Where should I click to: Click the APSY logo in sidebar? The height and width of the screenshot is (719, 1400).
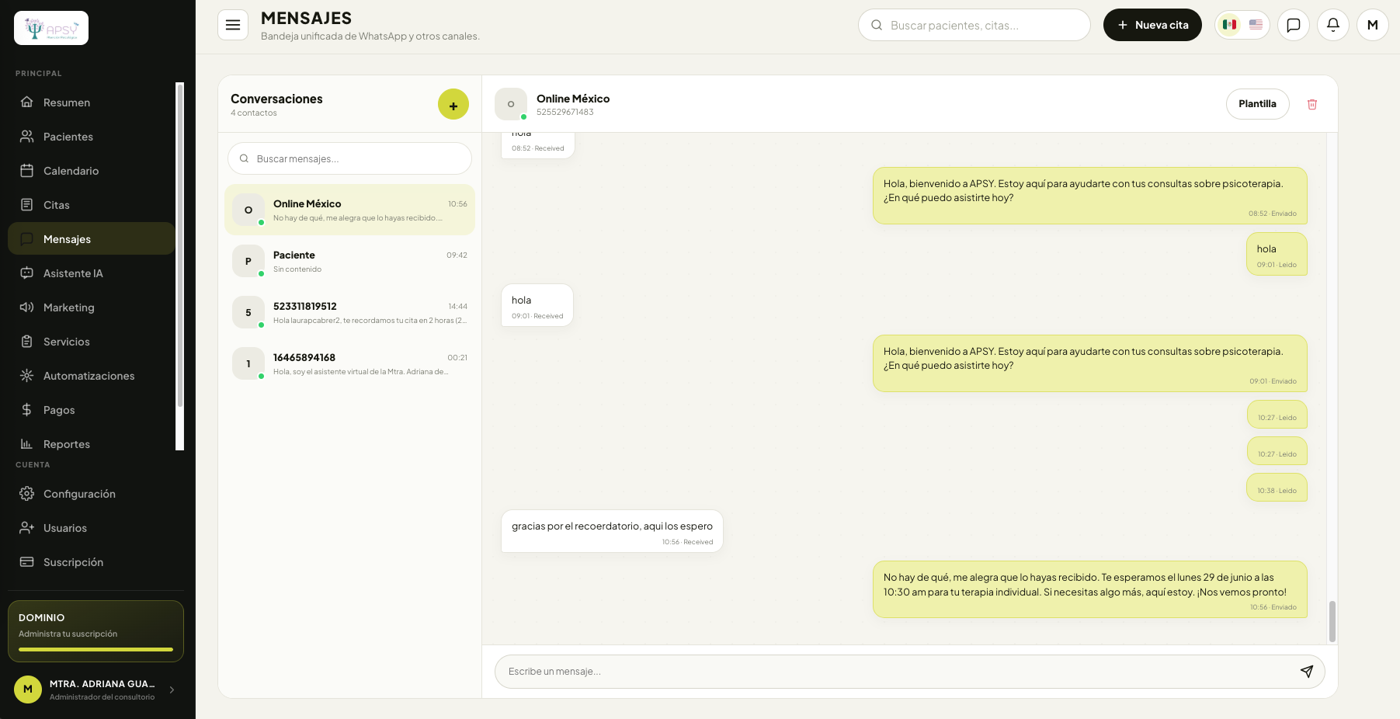click(51, 28)
